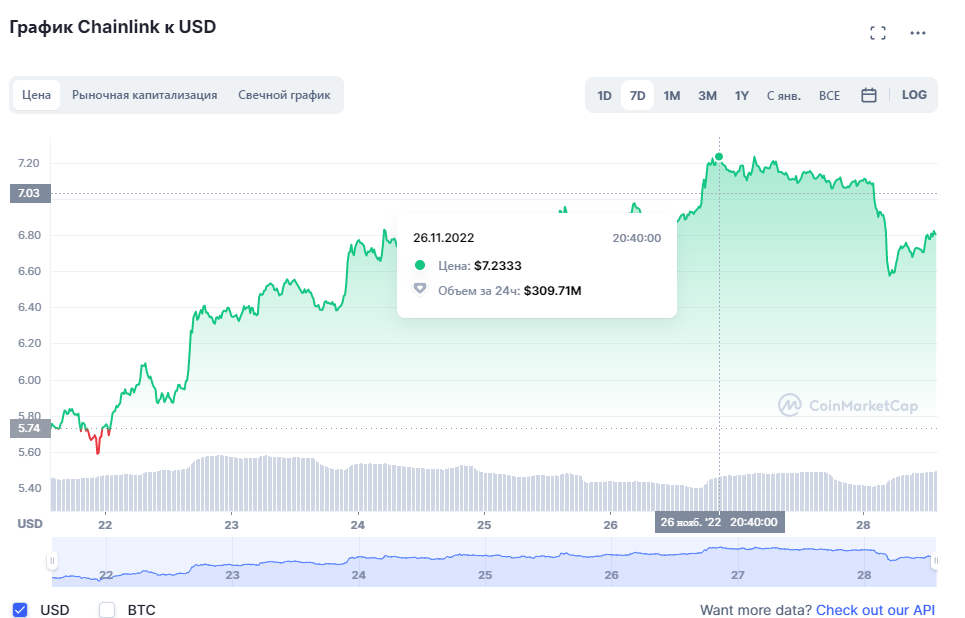The image size is (965, 618).
Task: Click the $7.2333 price value in tooltip
Action: coord(498,266)
